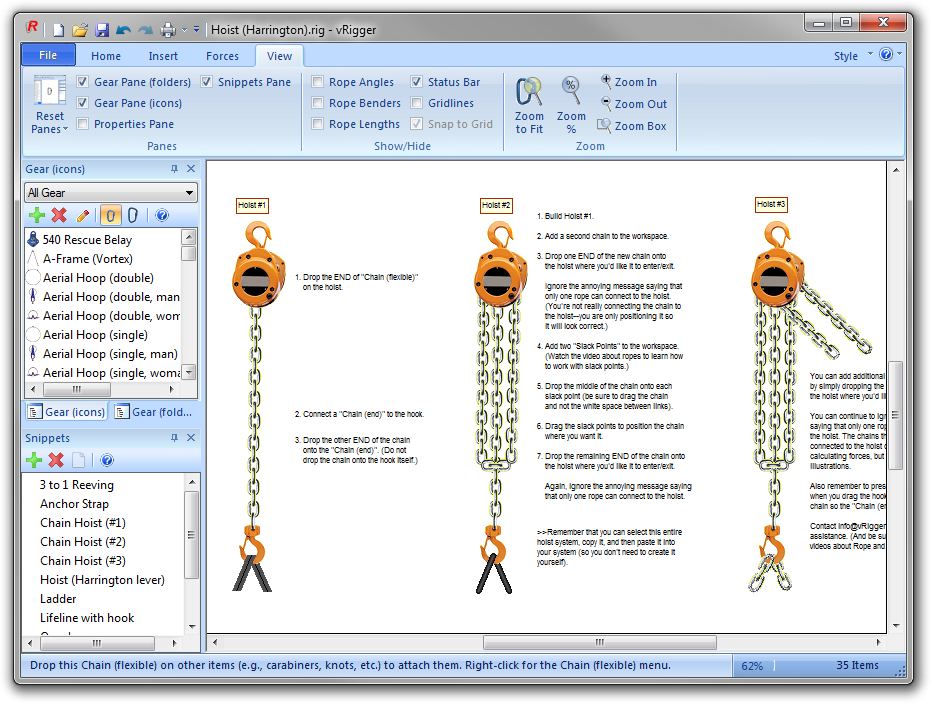Image resolution: width=932 pixels, height=704 pixels.
Task: Expand the Reset Panes dropdown arrow
Action: tap(65, 131)
